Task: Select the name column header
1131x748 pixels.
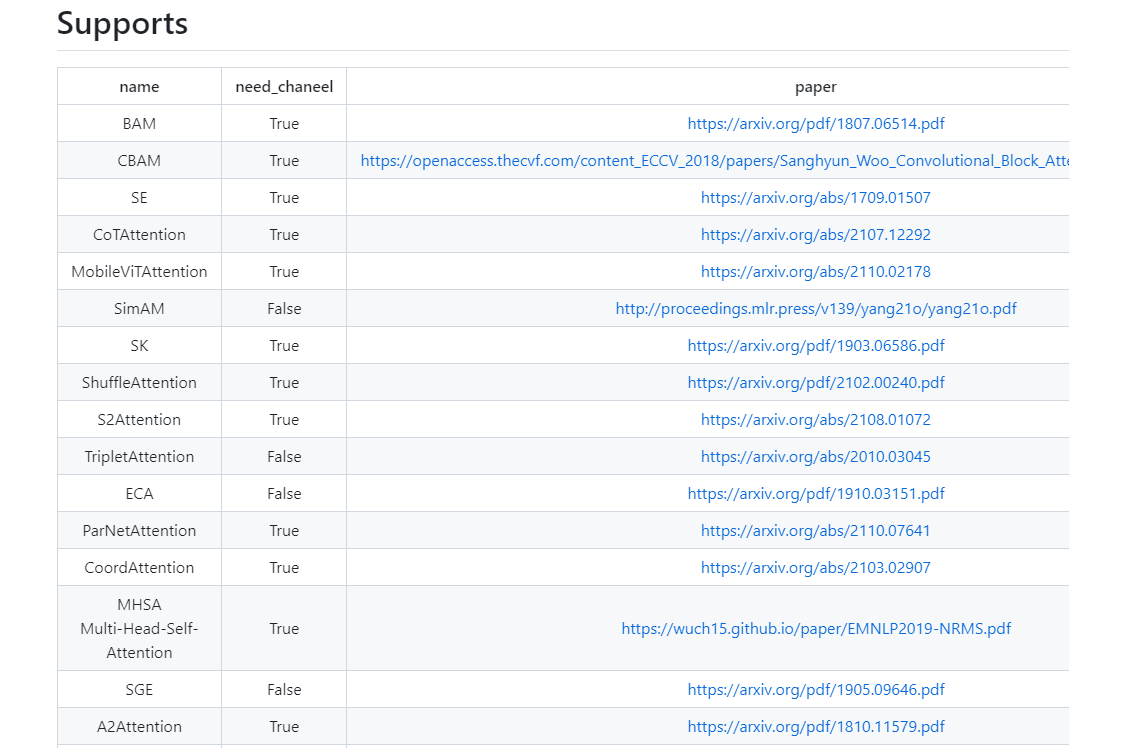Action: click(x=139, y=86)
